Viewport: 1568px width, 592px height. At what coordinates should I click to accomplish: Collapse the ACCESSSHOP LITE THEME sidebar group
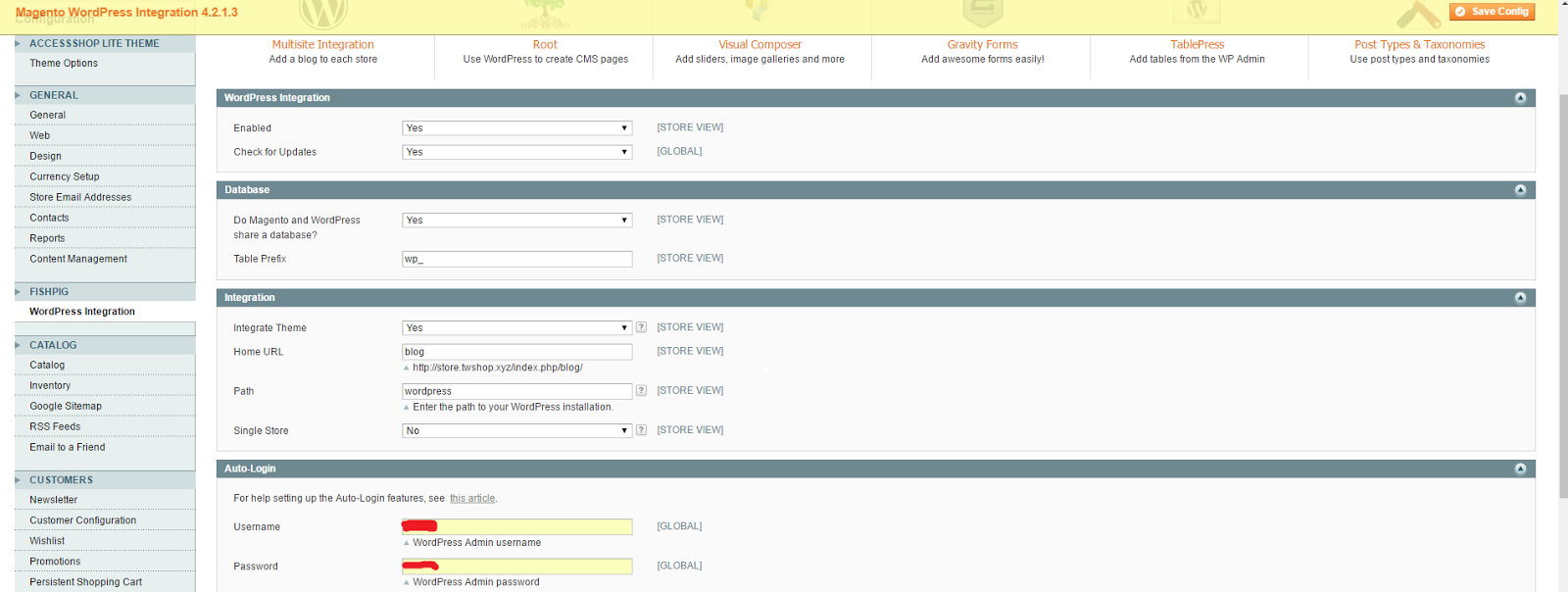(x=105, y=43)
